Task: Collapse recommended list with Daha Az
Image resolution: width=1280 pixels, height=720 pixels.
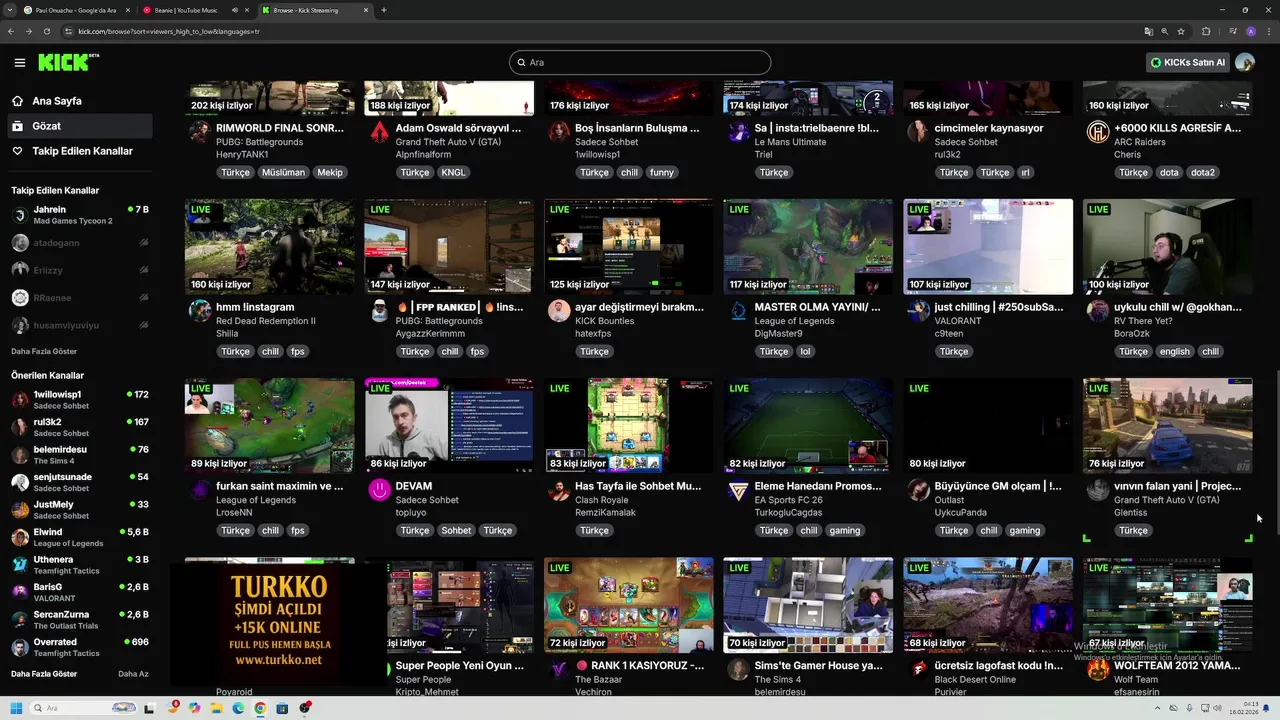Action: pyautogui.click(x=133, y=674)
